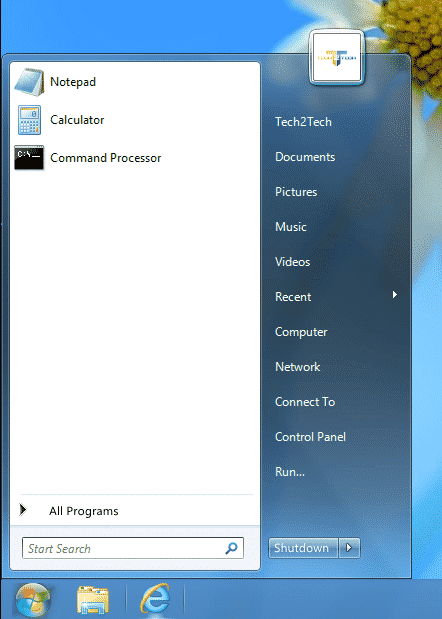Open Network from the Start menu
442x619 pixels.
[x=298, y=367]
